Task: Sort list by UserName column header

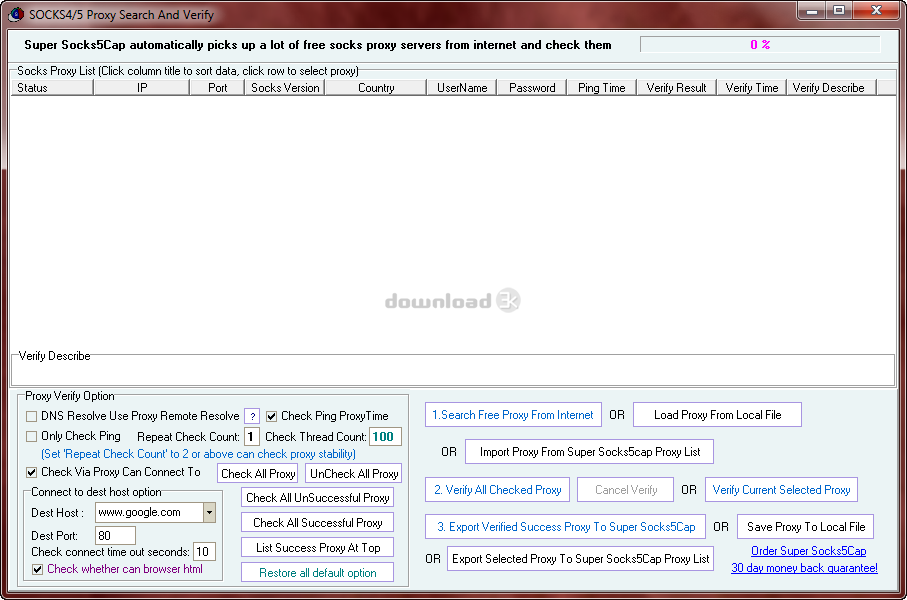Action: click(x=462, y=88)
